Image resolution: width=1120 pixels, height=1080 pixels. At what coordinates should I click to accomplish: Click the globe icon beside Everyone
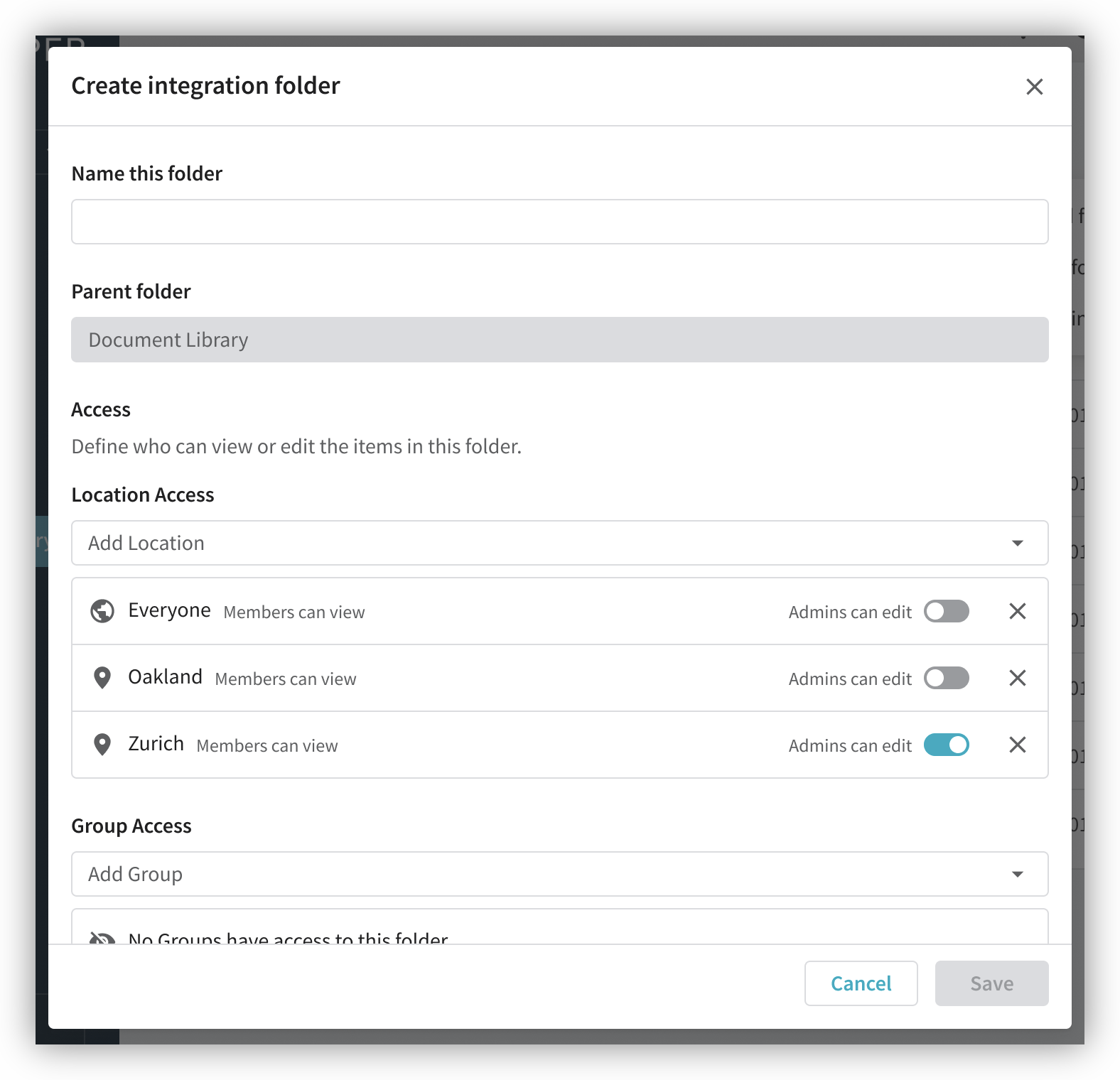pos(102,611)
